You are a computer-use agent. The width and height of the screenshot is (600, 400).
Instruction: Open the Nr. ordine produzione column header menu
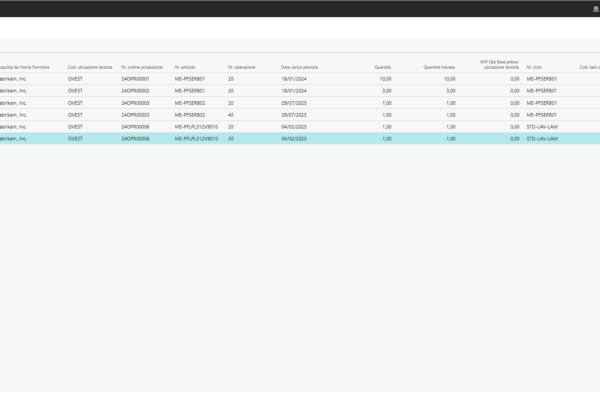point(141,67)
